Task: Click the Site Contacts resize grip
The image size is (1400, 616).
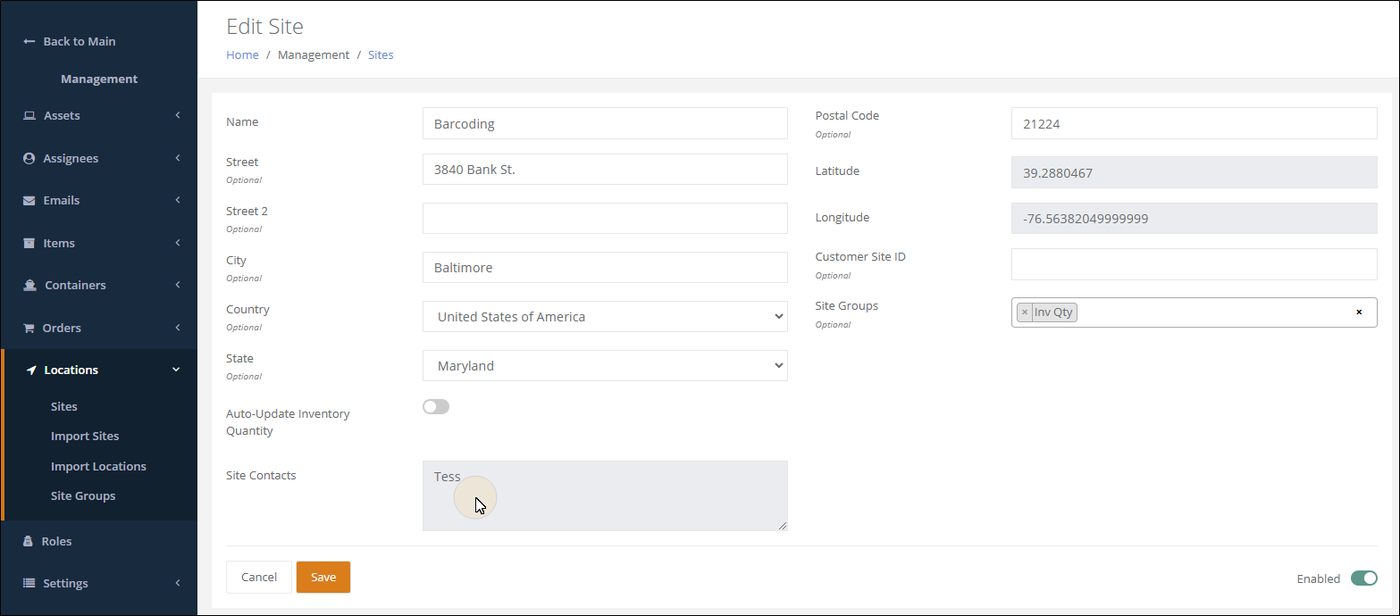Action: 782,525
